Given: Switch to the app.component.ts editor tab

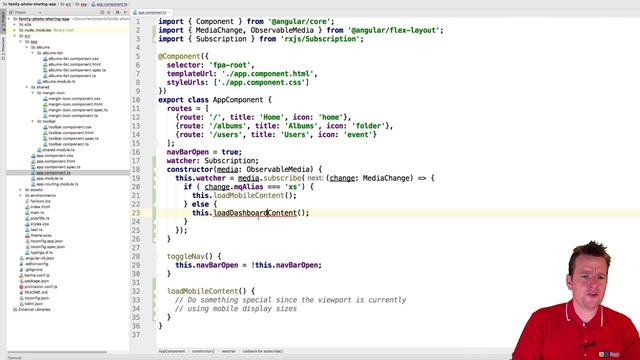Looking at the screenshot, I should pos(152,13).
